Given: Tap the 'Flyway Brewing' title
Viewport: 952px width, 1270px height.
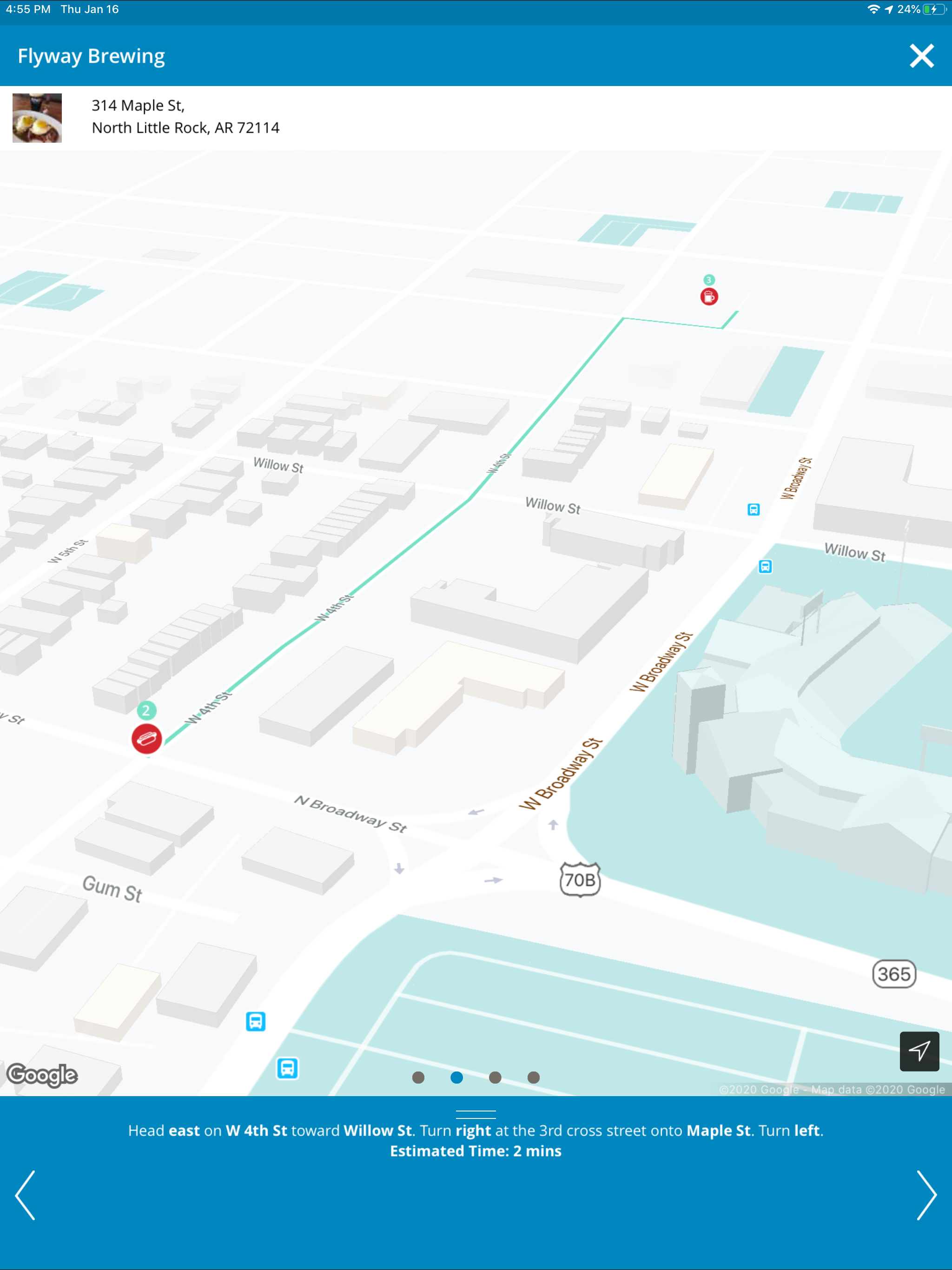Looking at the screenshot, I should (91, 56).
